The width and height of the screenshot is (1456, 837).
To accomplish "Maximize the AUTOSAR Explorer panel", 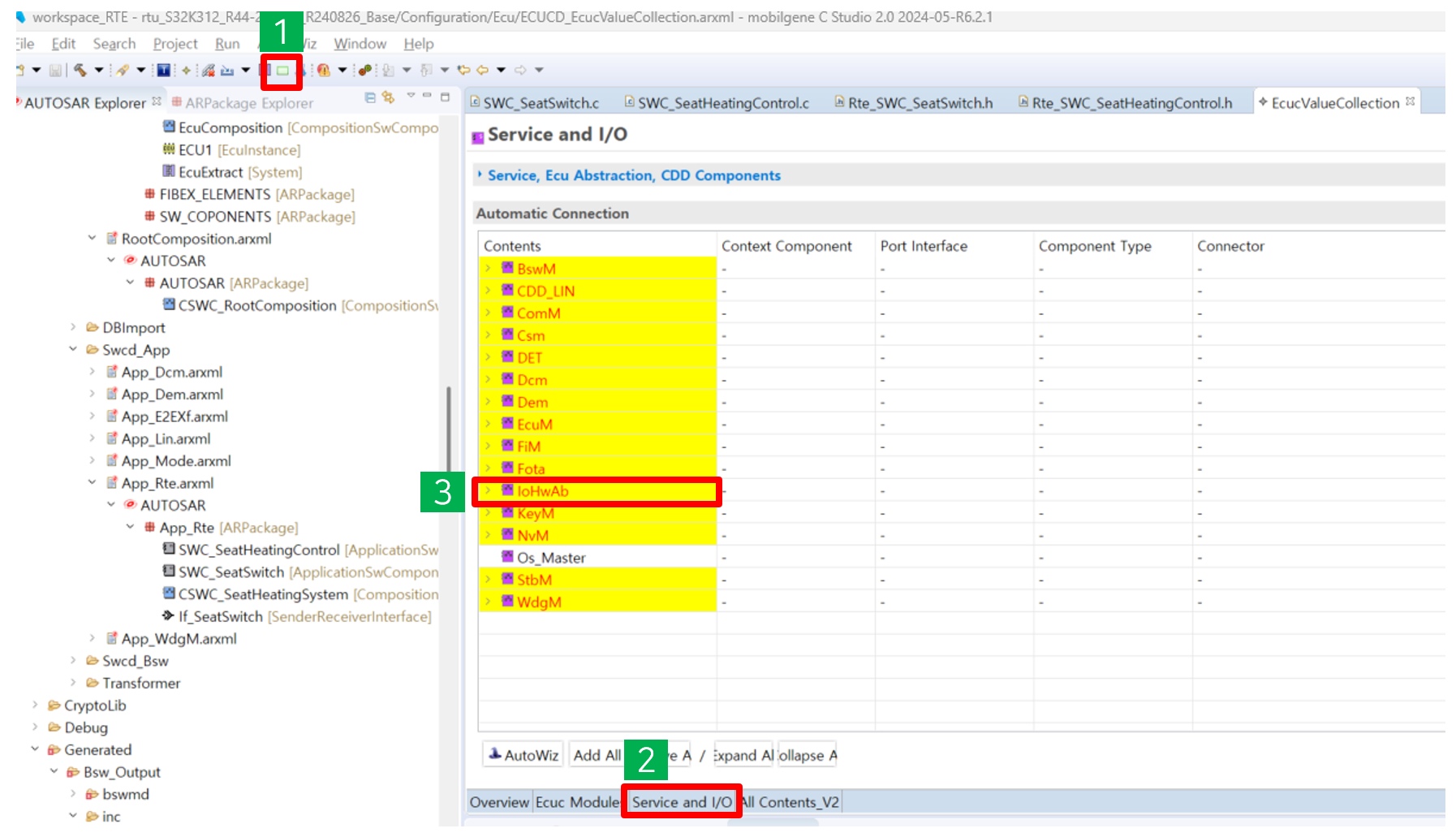I will click(445, 97).
